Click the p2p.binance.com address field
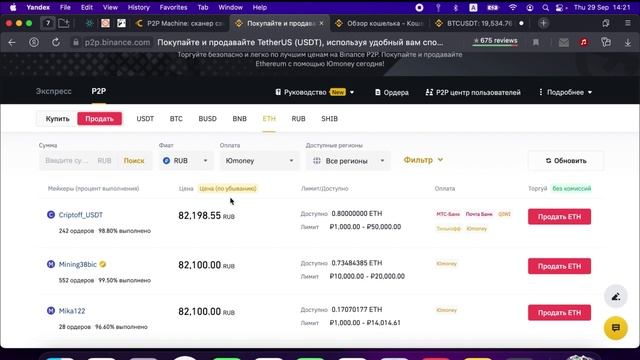 [117, 42]
